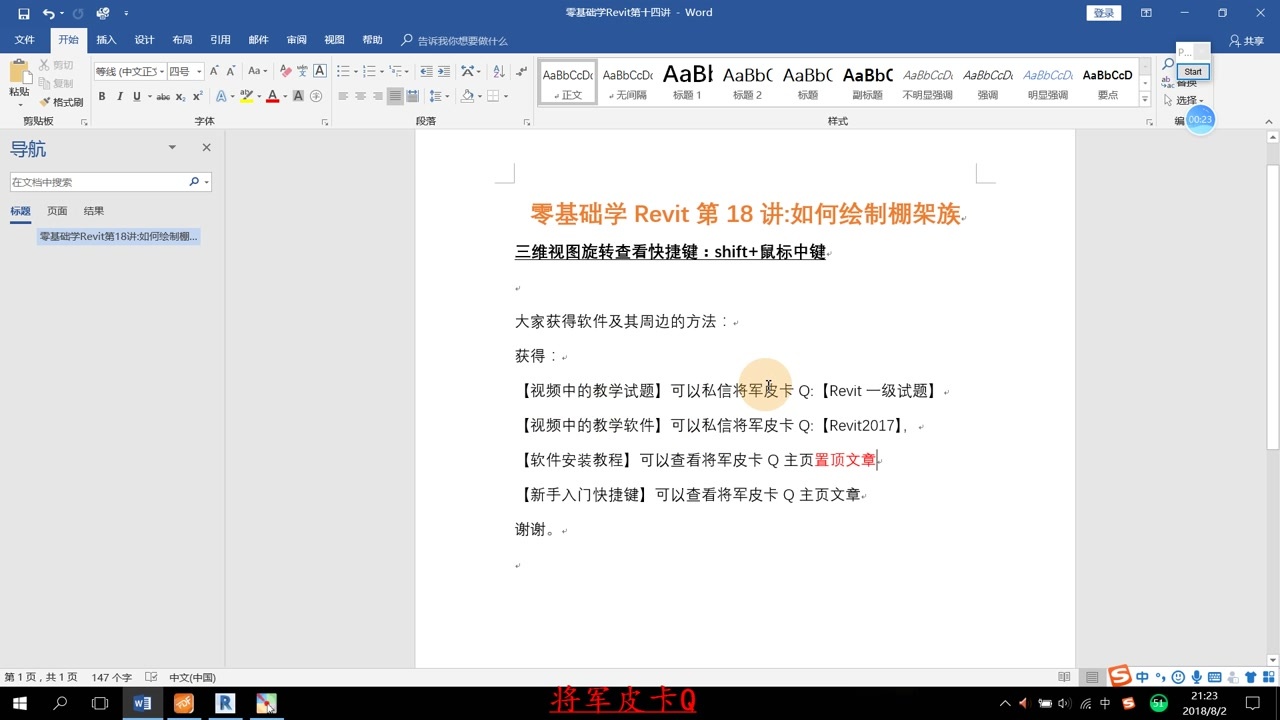The image size is (1280, 720).
Task: Apply the 无间隔 style
Action: tap(628, 82)
